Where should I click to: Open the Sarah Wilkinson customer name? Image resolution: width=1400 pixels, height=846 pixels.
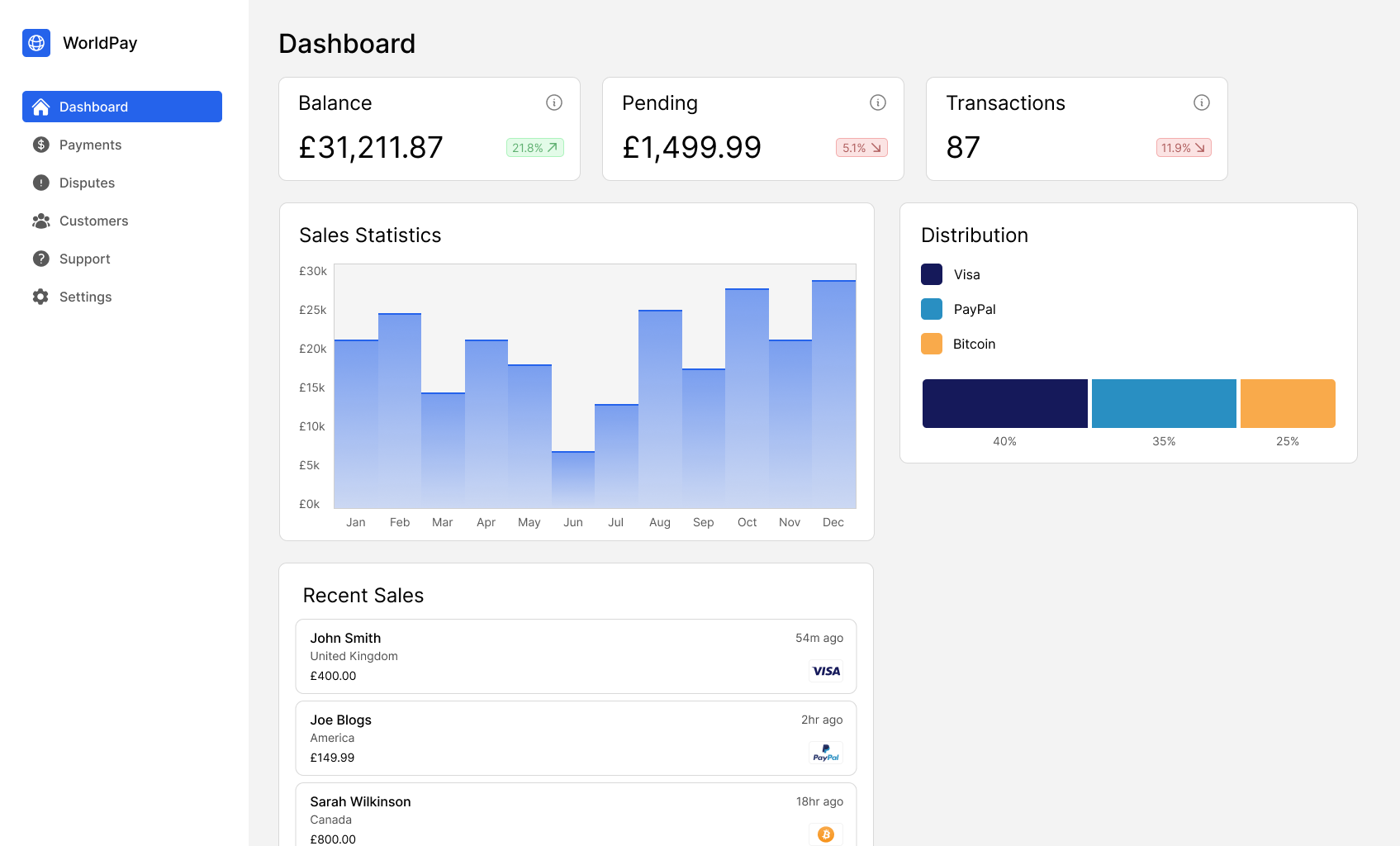pos(360,801)
